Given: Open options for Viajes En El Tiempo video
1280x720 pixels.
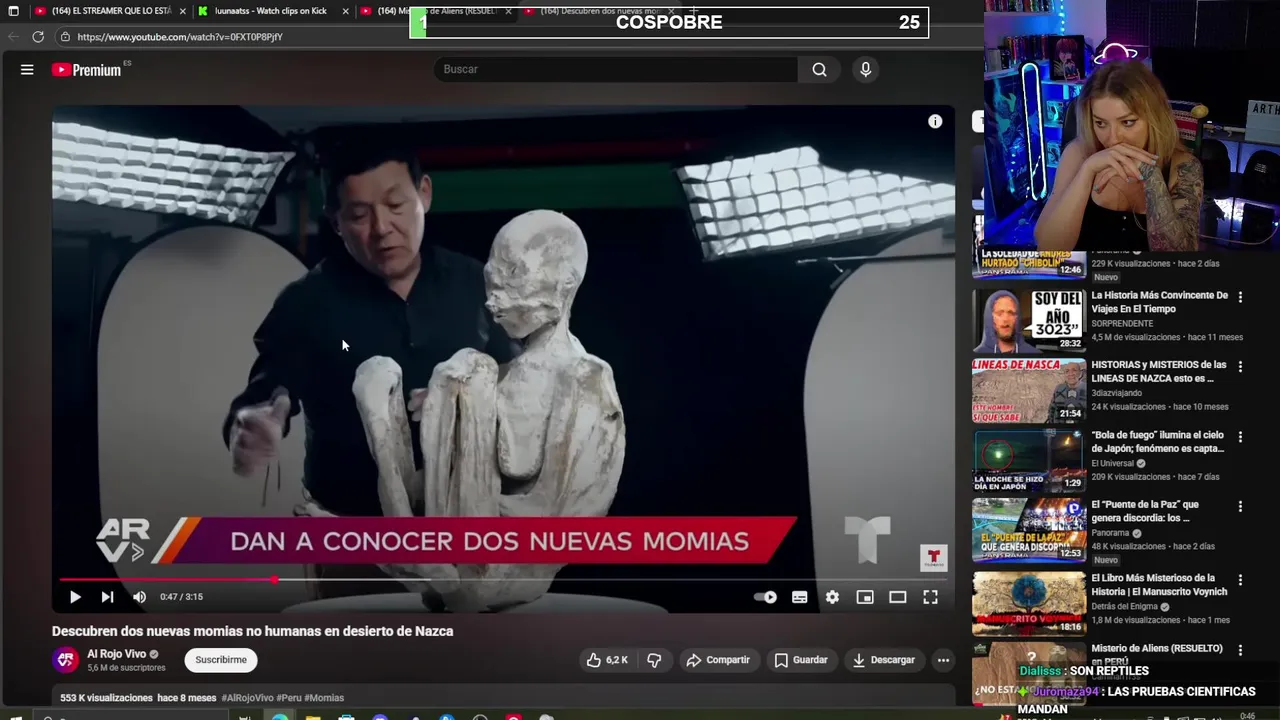Looking at the screenshot, I should coord(1240,297).
